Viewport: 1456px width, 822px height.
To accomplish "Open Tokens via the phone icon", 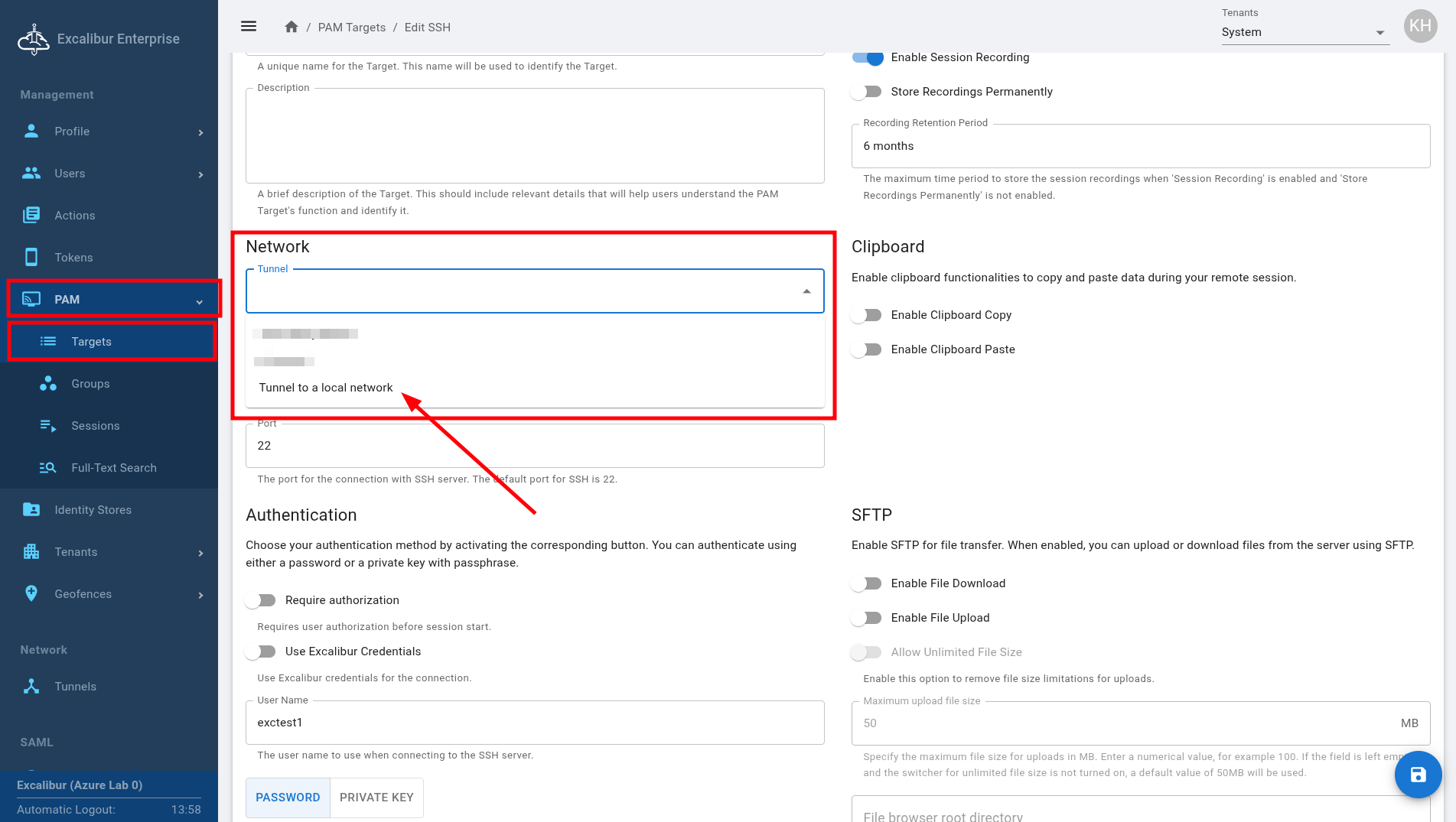I will pyautogui.click(x=31, y=258).
